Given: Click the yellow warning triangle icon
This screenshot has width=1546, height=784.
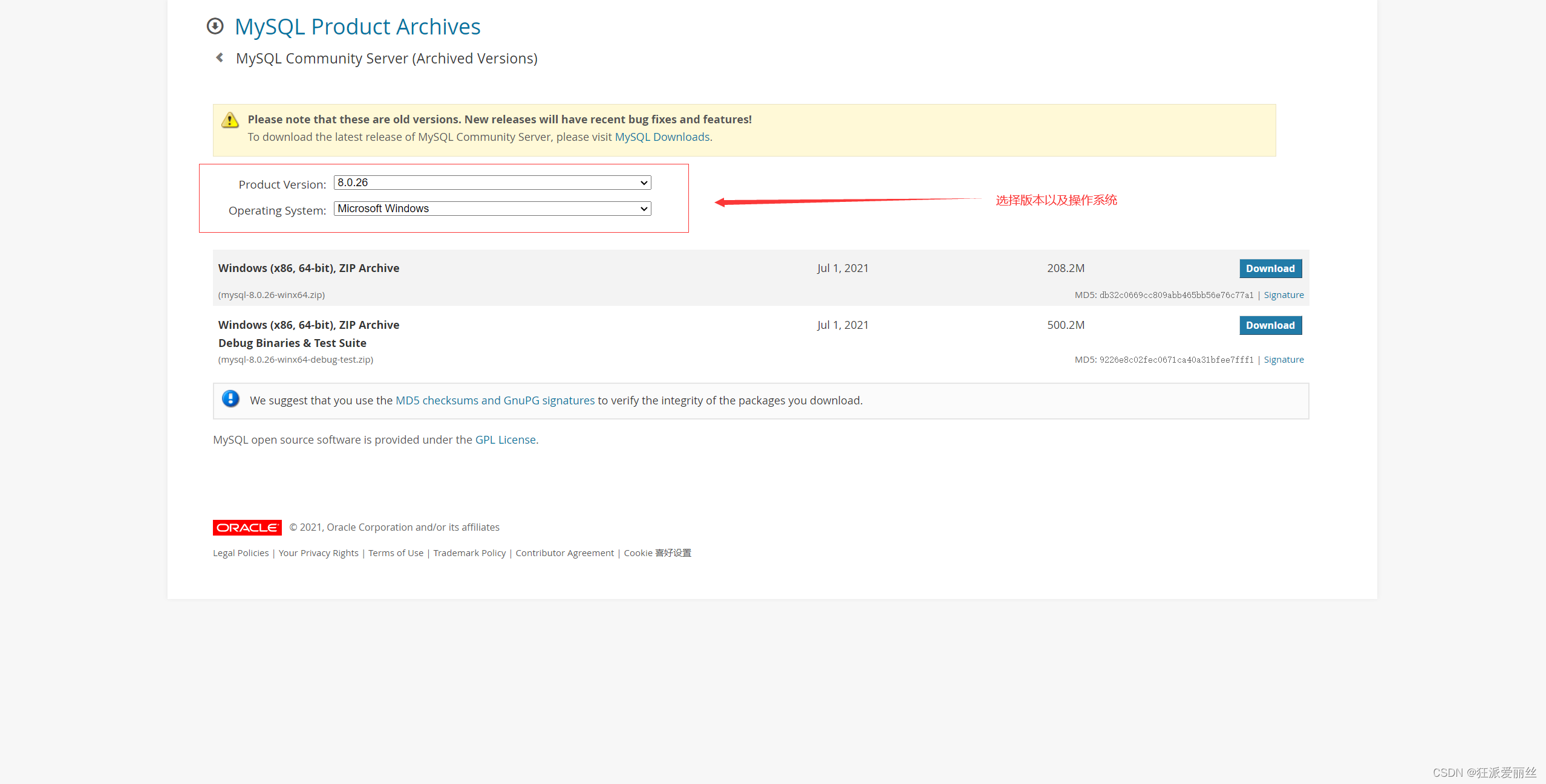Looking at the screenshot, I should pos(230,120).
